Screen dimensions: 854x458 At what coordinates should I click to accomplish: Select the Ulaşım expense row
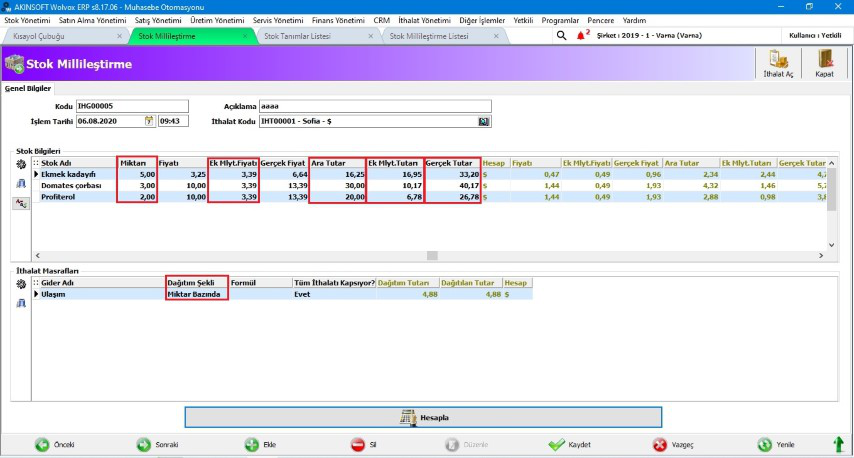[282, 294]
